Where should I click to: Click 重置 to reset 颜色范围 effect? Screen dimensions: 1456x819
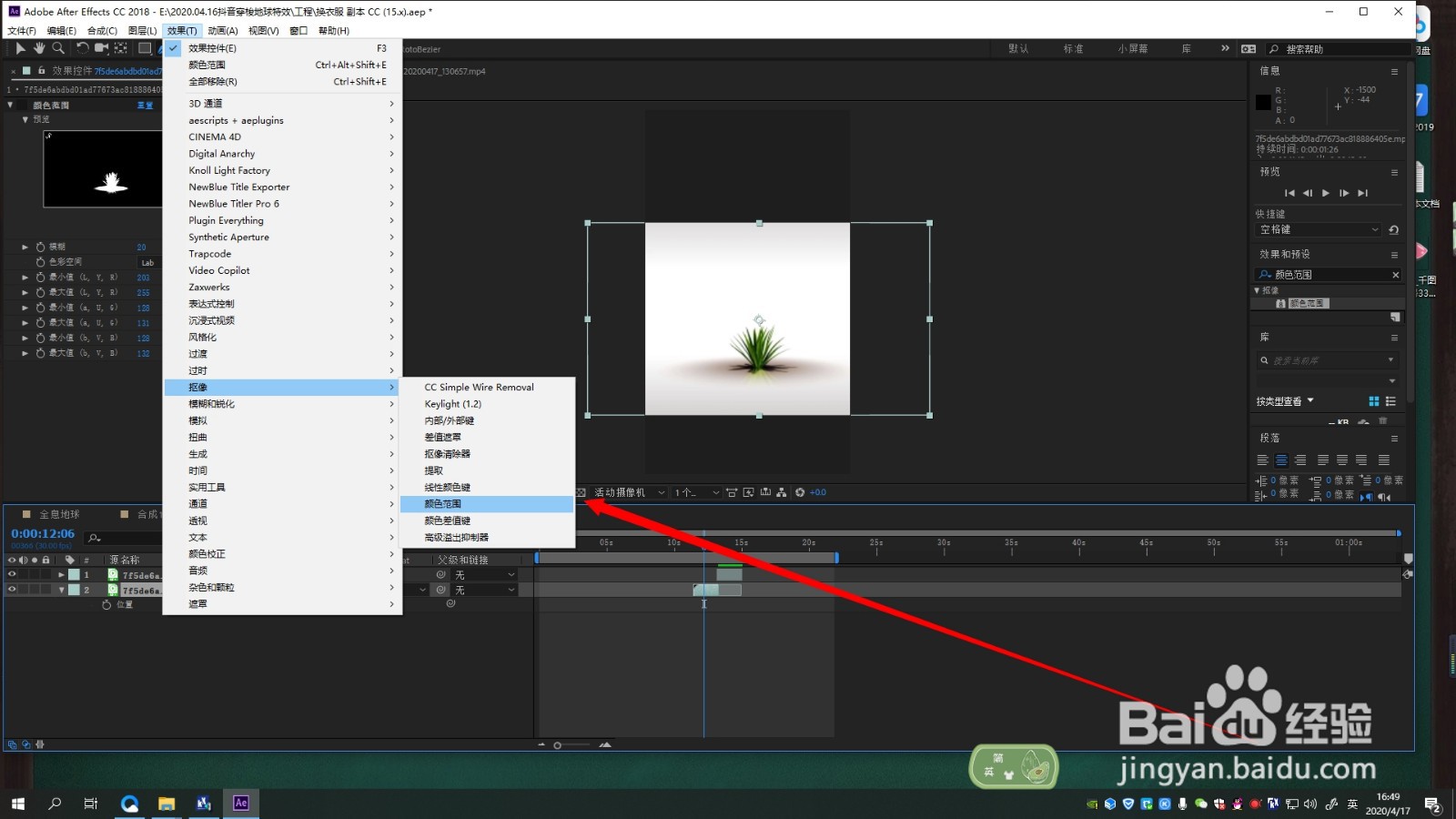(145, 106)
